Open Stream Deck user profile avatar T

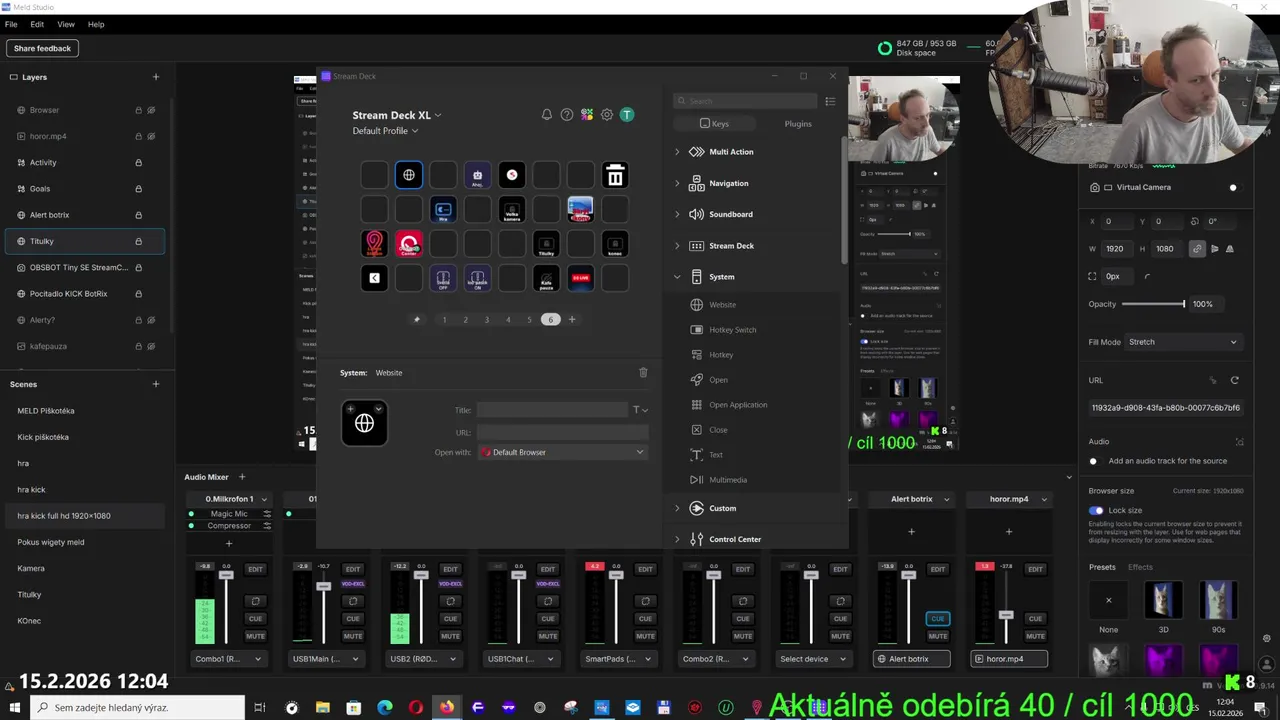[627, 115]
